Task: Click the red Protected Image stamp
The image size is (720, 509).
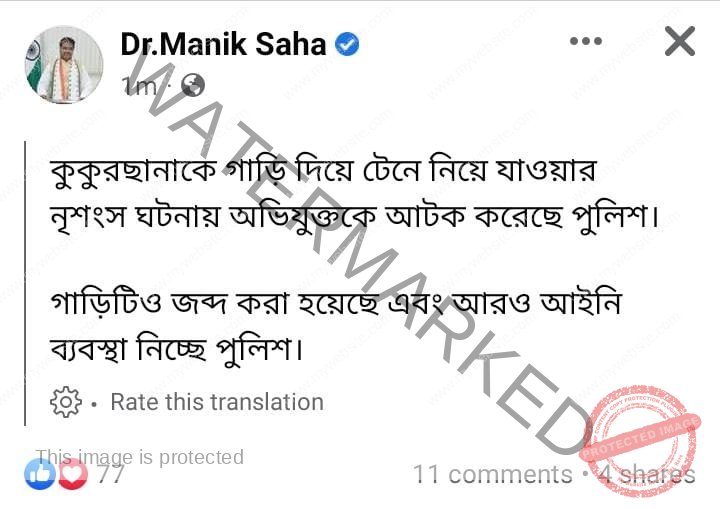Action: click(x=640, y=441)
